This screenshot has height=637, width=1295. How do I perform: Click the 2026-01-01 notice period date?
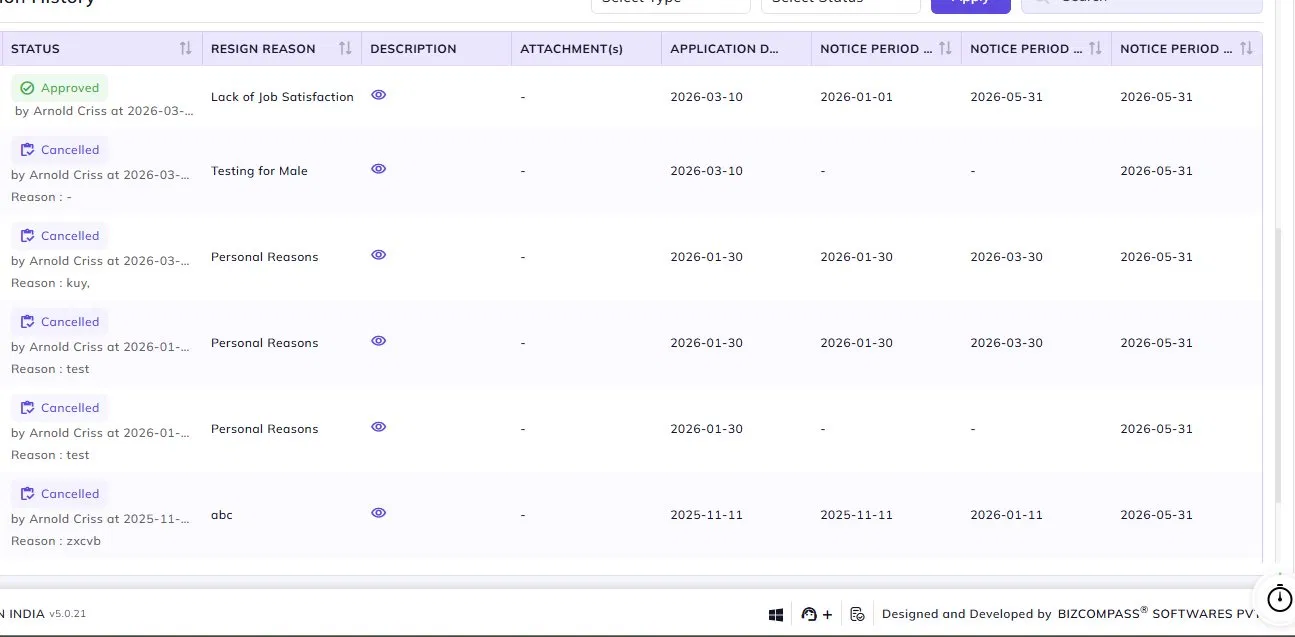pos(856,97)
